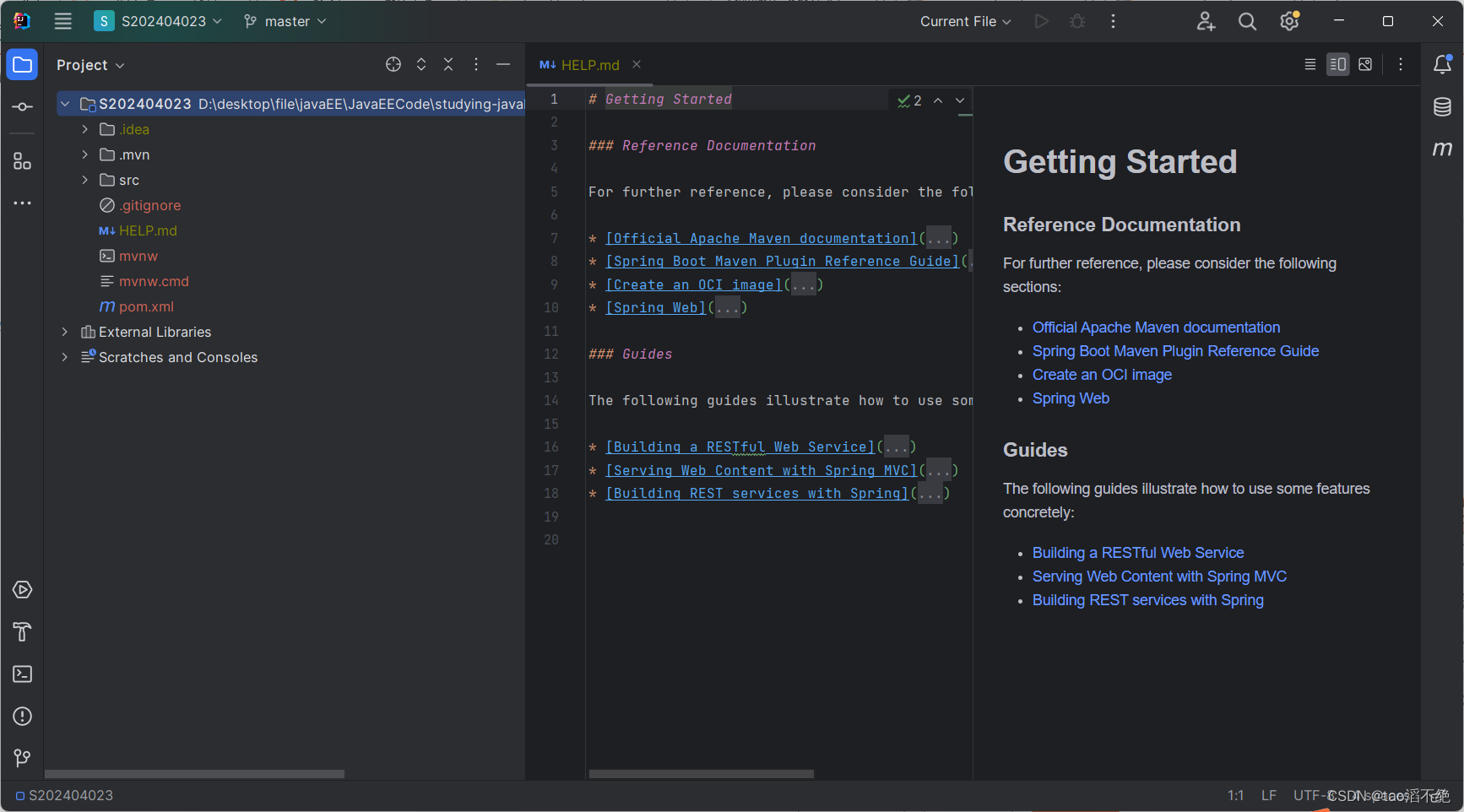Expand the .idea folder
The image size is (1464, 812).
pos(85,129)
